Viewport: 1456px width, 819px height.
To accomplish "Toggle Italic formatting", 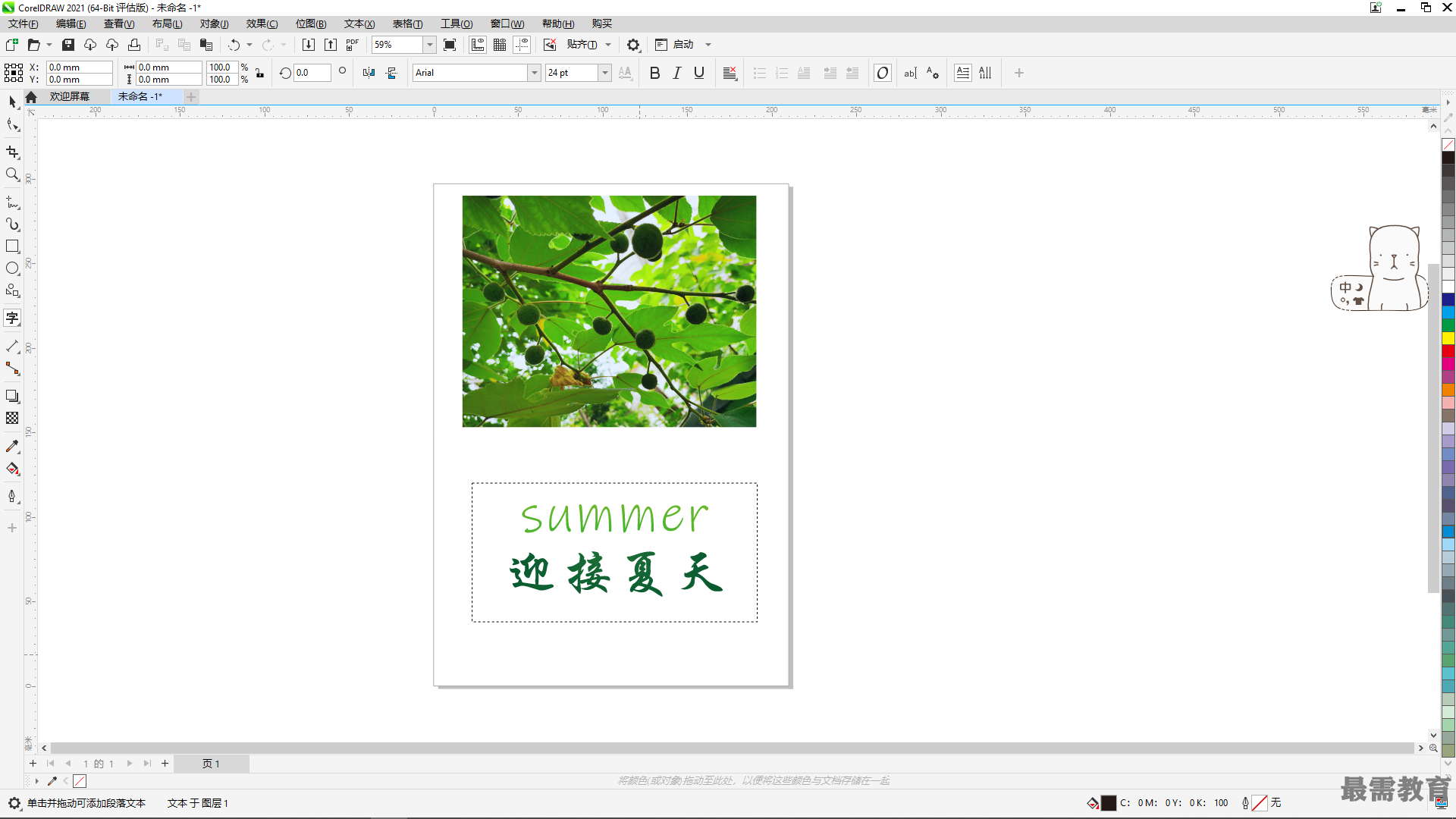I will click(x=677, y=73).
